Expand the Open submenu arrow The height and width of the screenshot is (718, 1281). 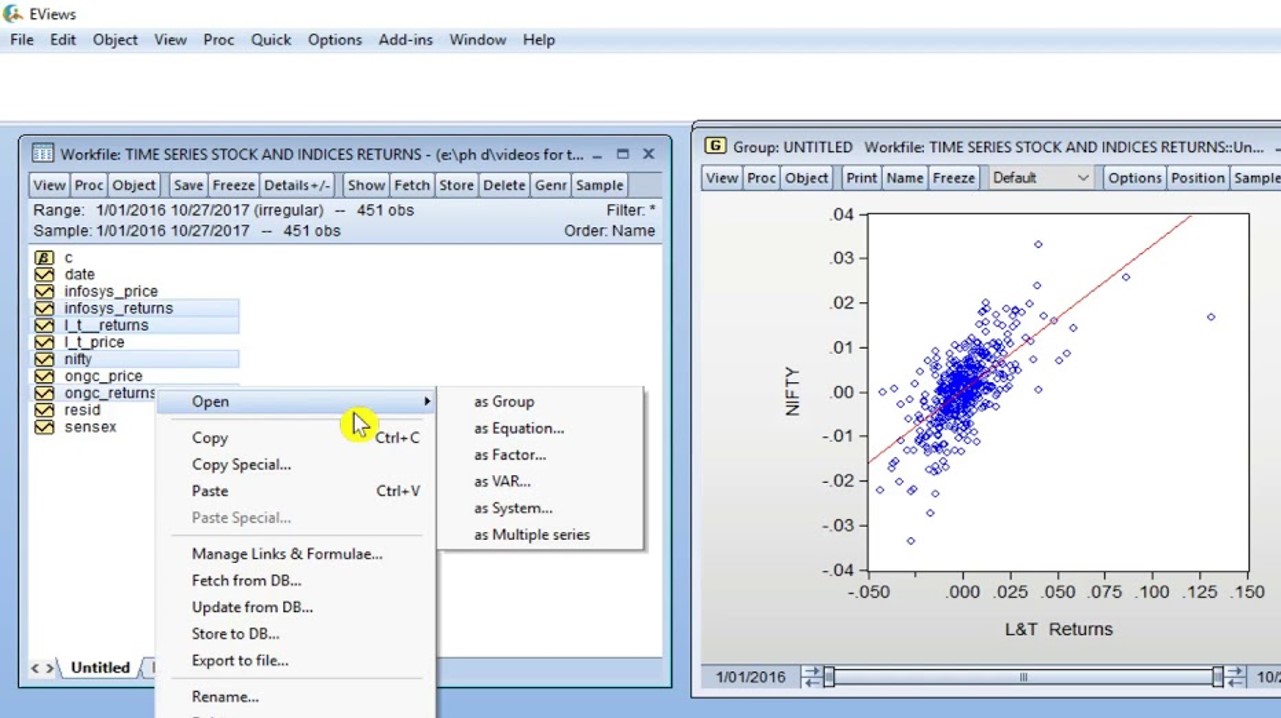coord(427,402)
